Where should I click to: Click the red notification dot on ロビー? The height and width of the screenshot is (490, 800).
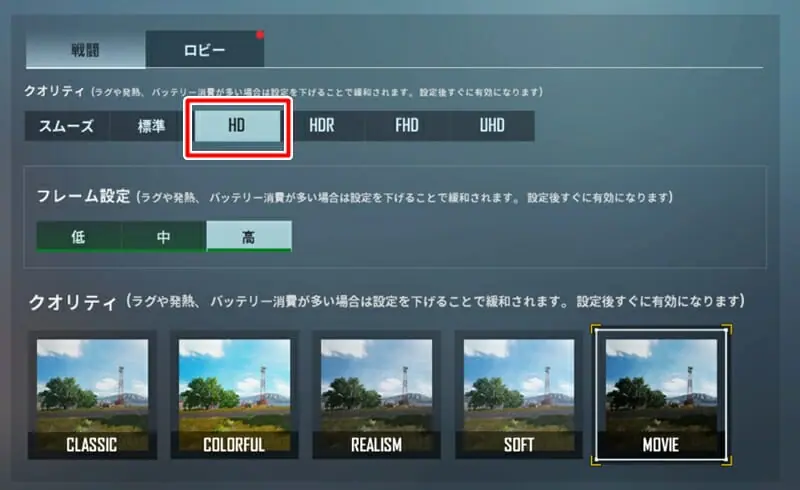tap(260, 35)
